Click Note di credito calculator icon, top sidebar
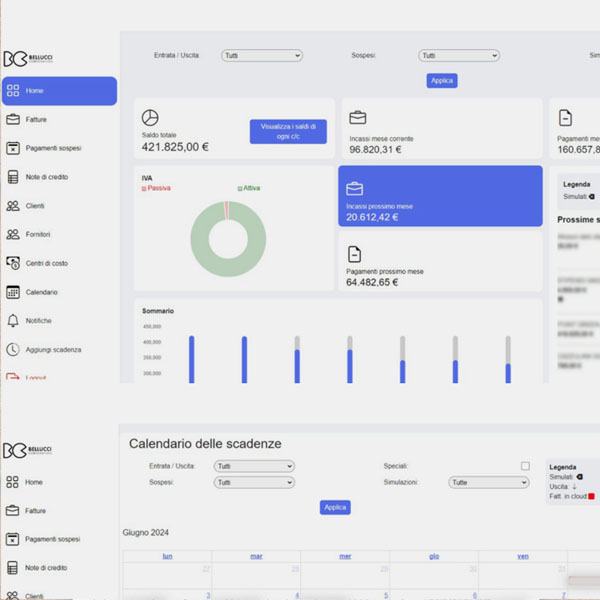Screen dimensions: 600x600 13,177
